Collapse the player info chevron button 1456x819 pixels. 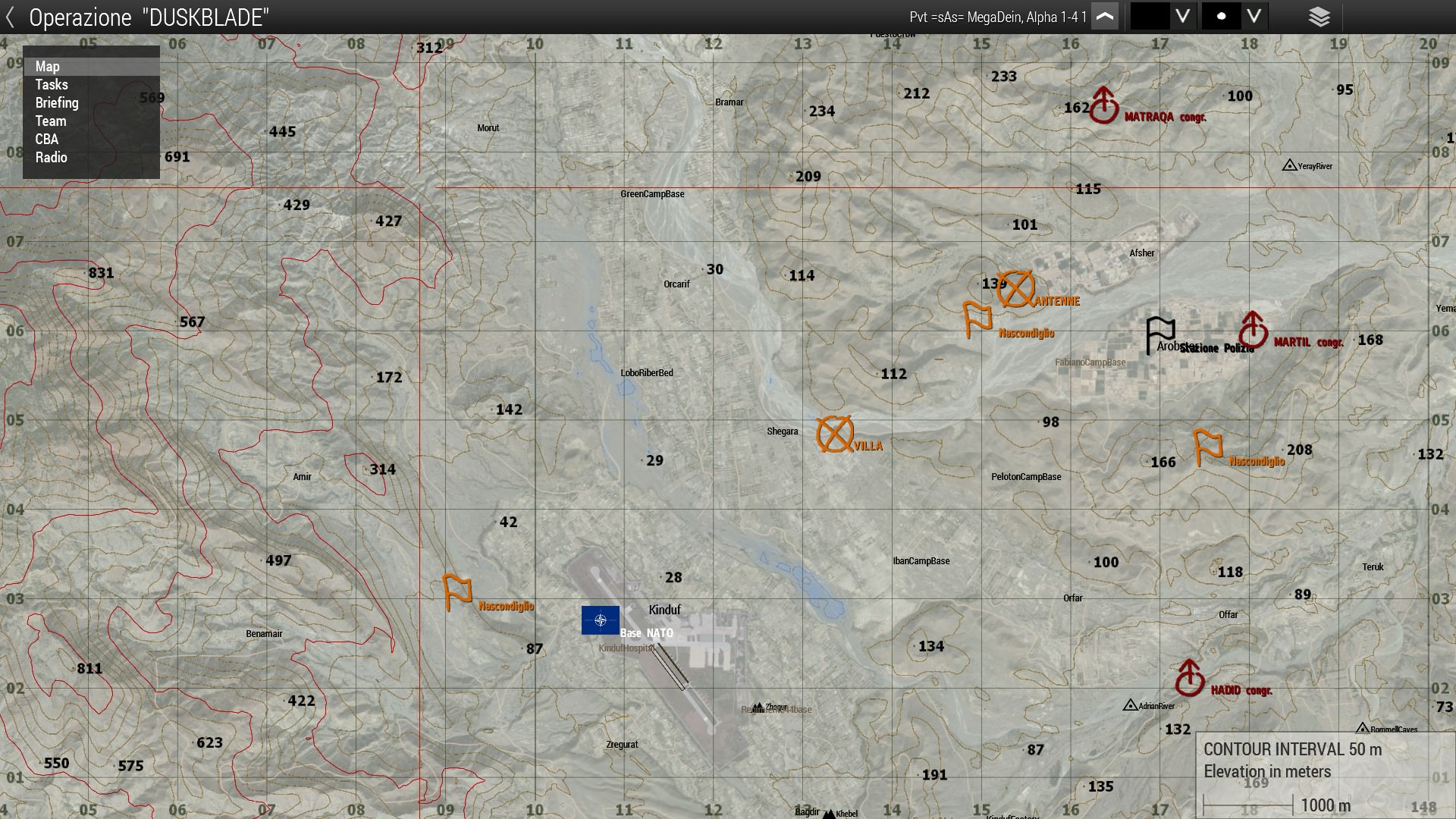coord(1105,16)
